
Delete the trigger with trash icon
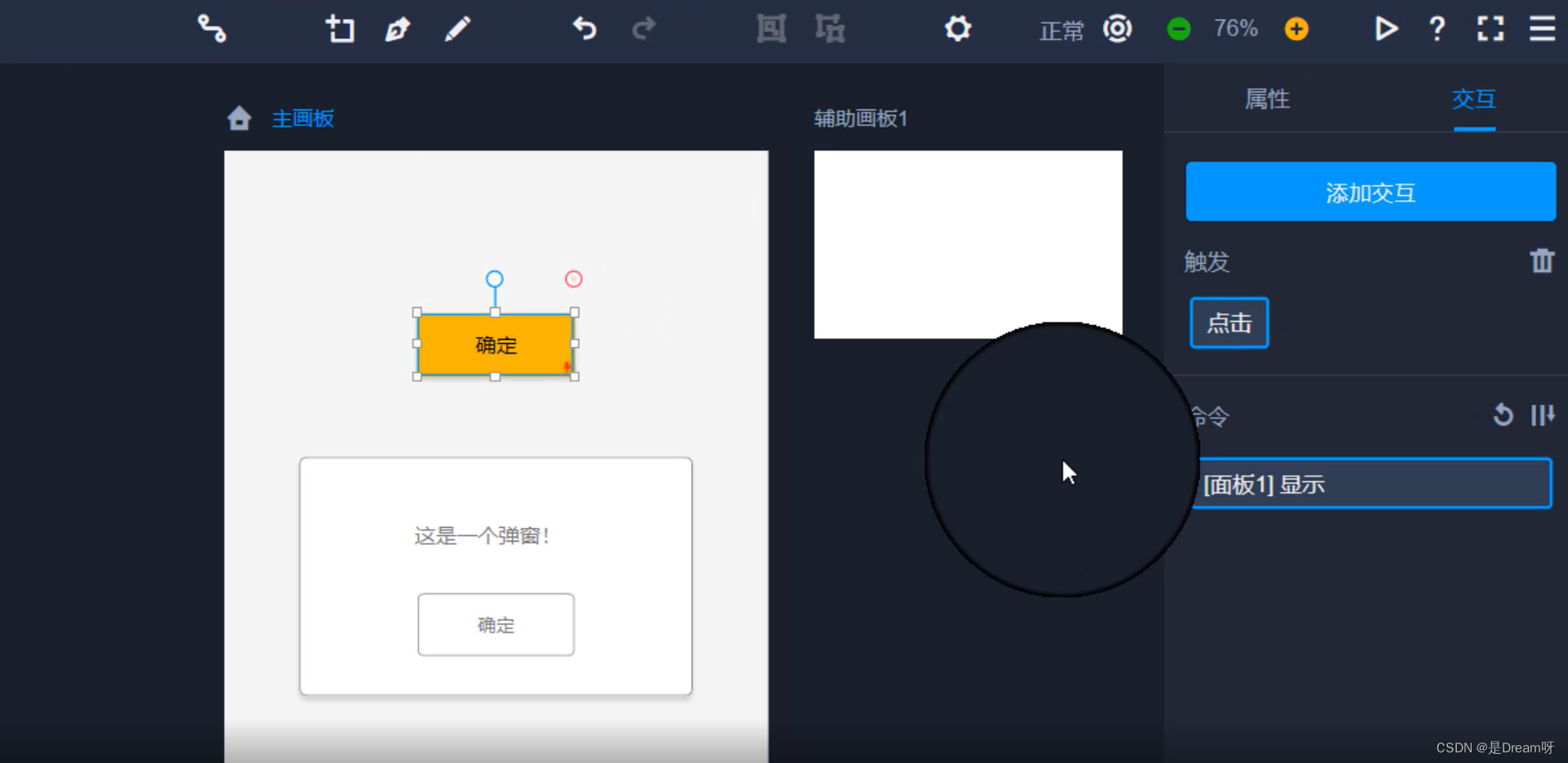pyautogui.click(x=1542, y=261)
